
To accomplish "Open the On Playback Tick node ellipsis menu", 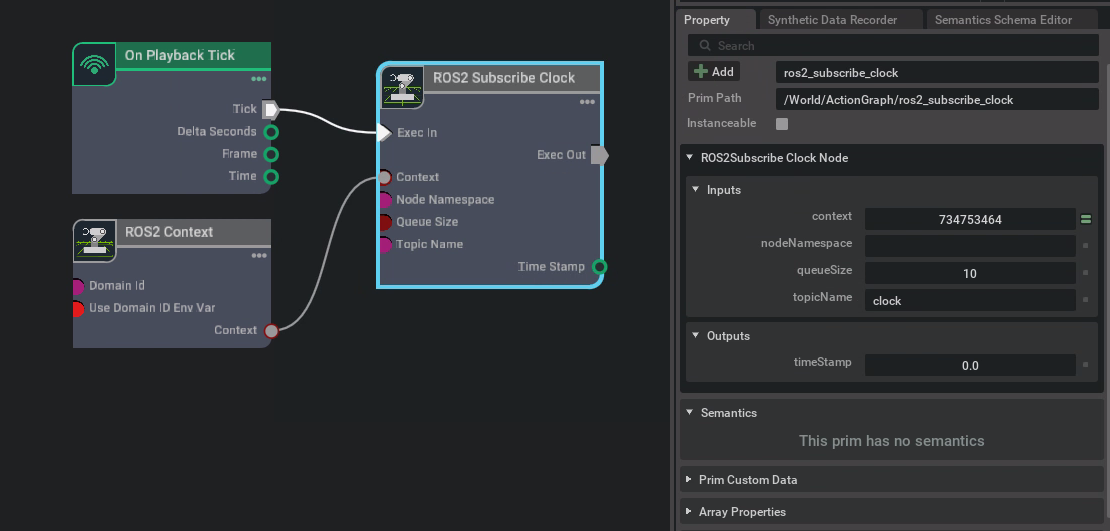I will coord(258,79).
